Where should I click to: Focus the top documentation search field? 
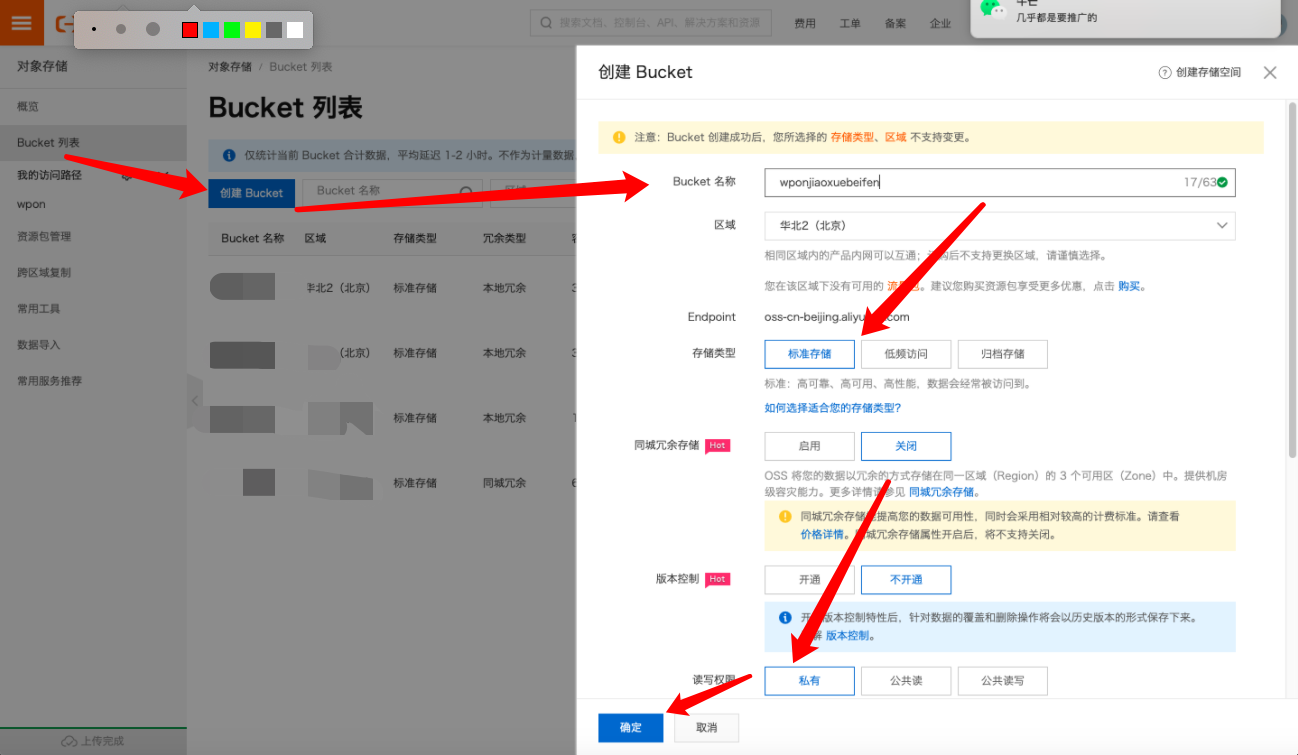pyautogui.click(x=650, y=22)
